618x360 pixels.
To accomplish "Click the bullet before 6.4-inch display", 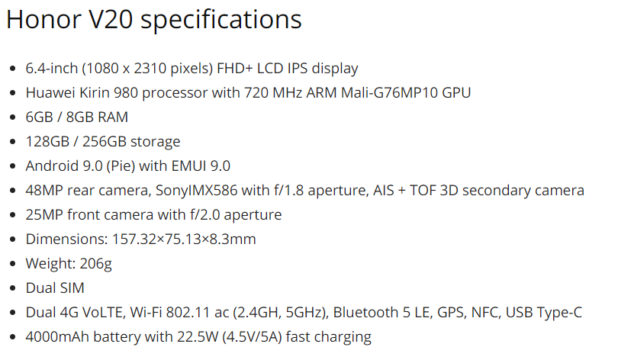I will pyautogui.click(x=13, y=69).
